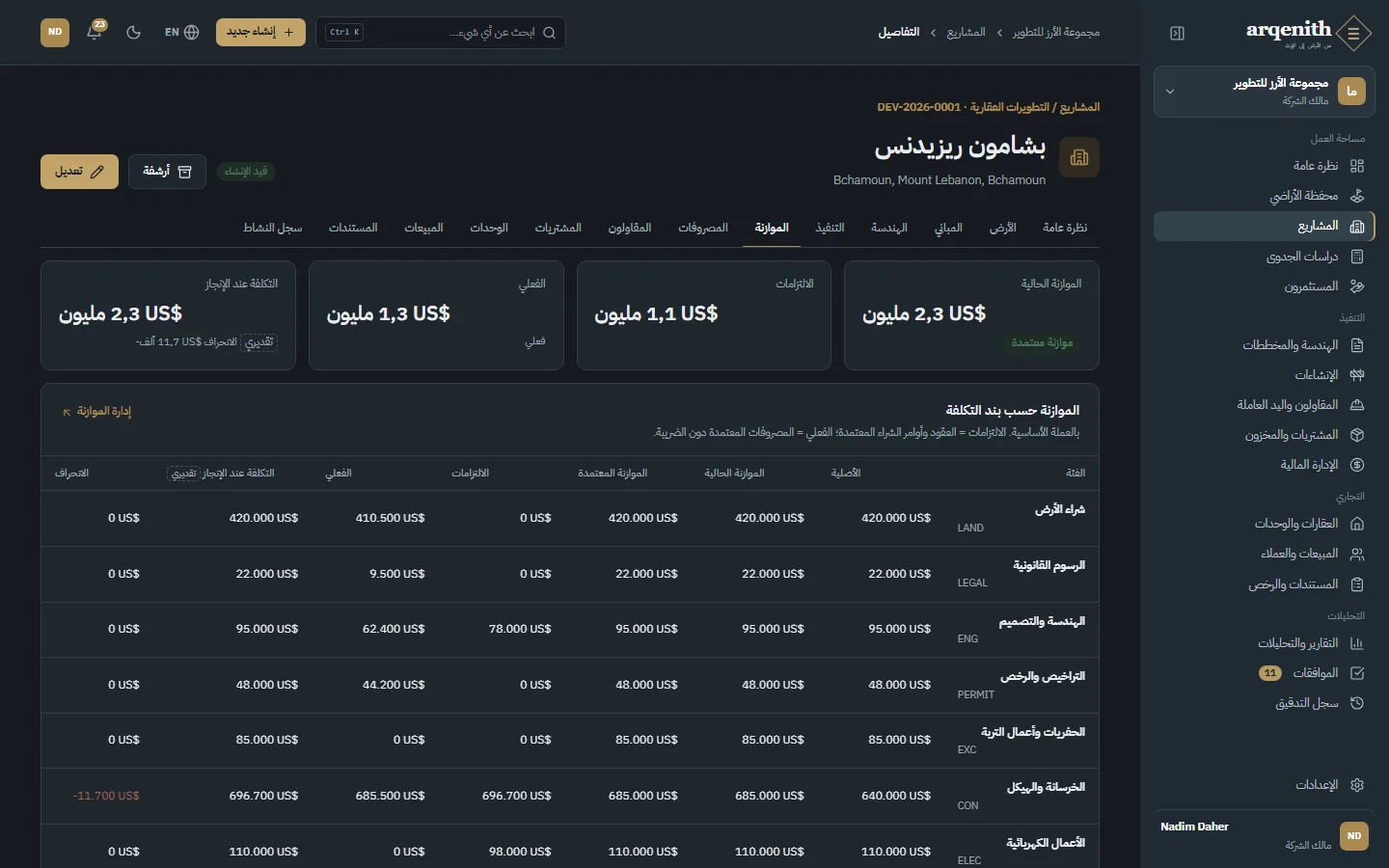1389x868 pixels.
Task: Open 'العقارات والوحدات' sidebar icon
Action: click(x=1357, y=524)
